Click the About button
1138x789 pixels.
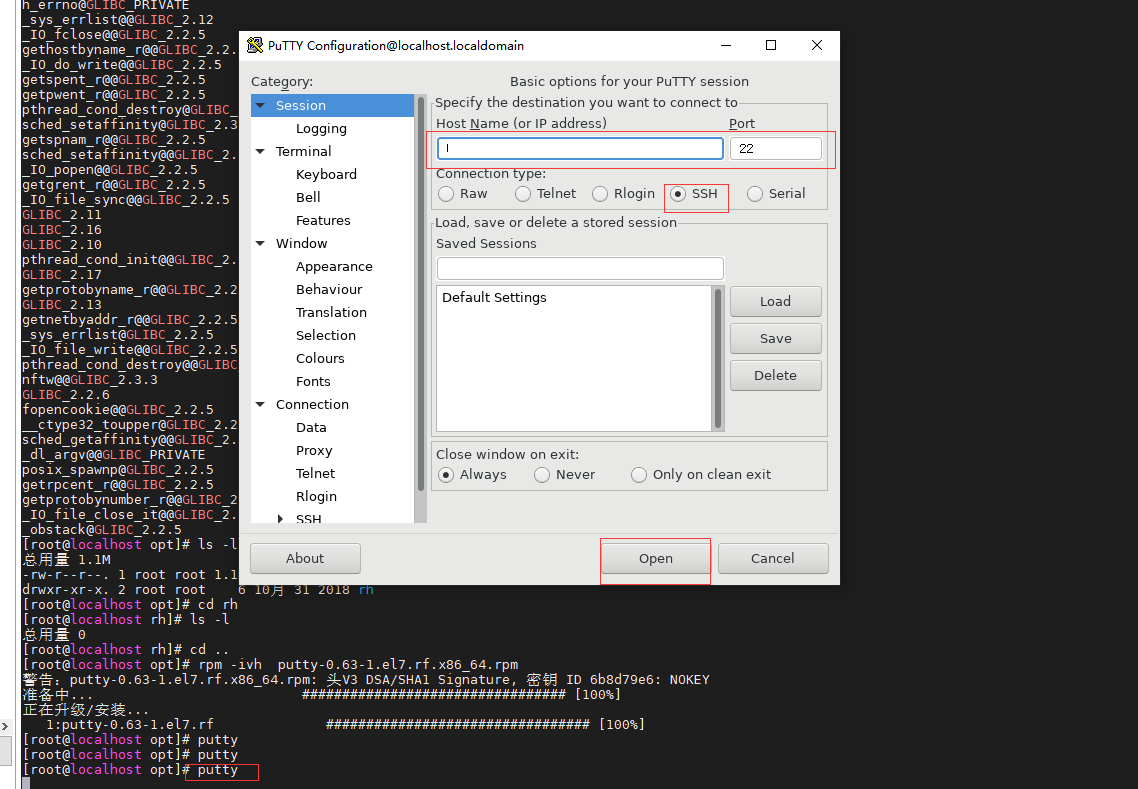tap(305, 559)
